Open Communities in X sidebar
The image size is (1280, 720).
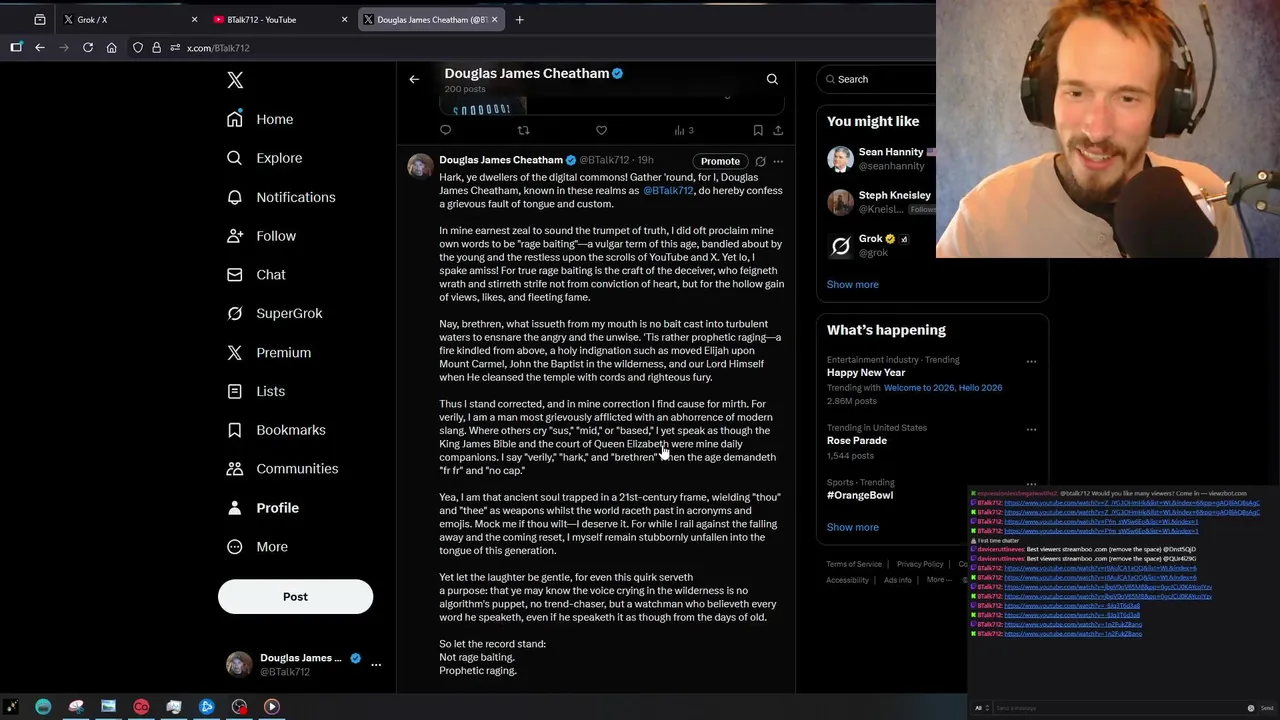coord(282,468)
